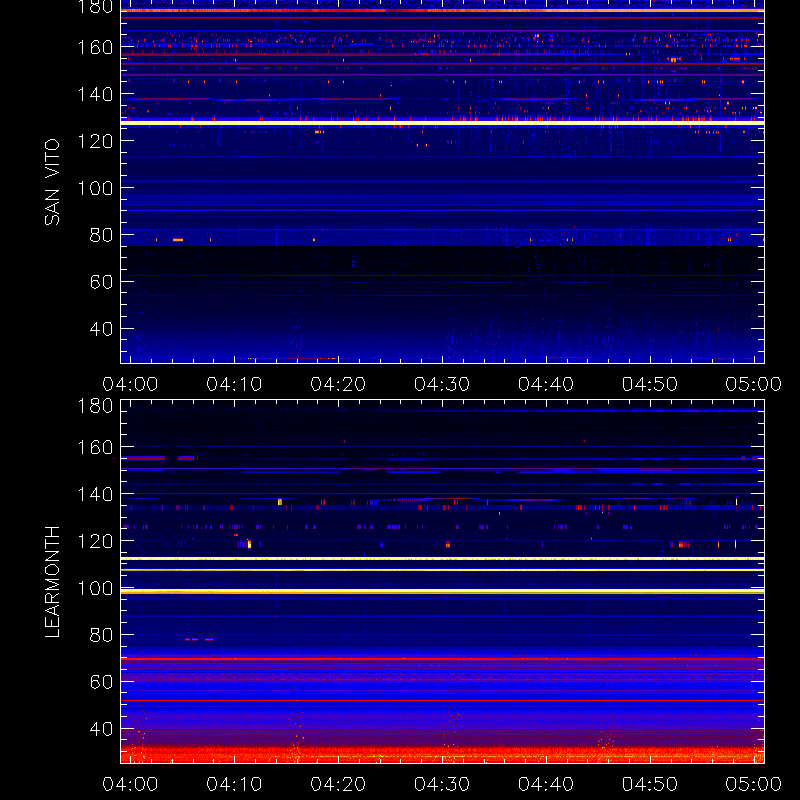Click the thick yellow band near 98 in LEARMONTH spectrogram
The width and height of the screenshot is (800, 800).
pos(442,591)
